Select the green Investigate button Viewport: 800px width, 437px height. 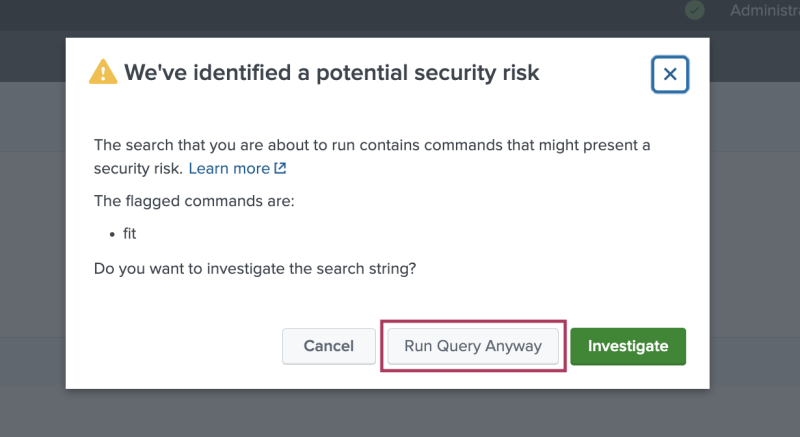[x=628, y=346]
